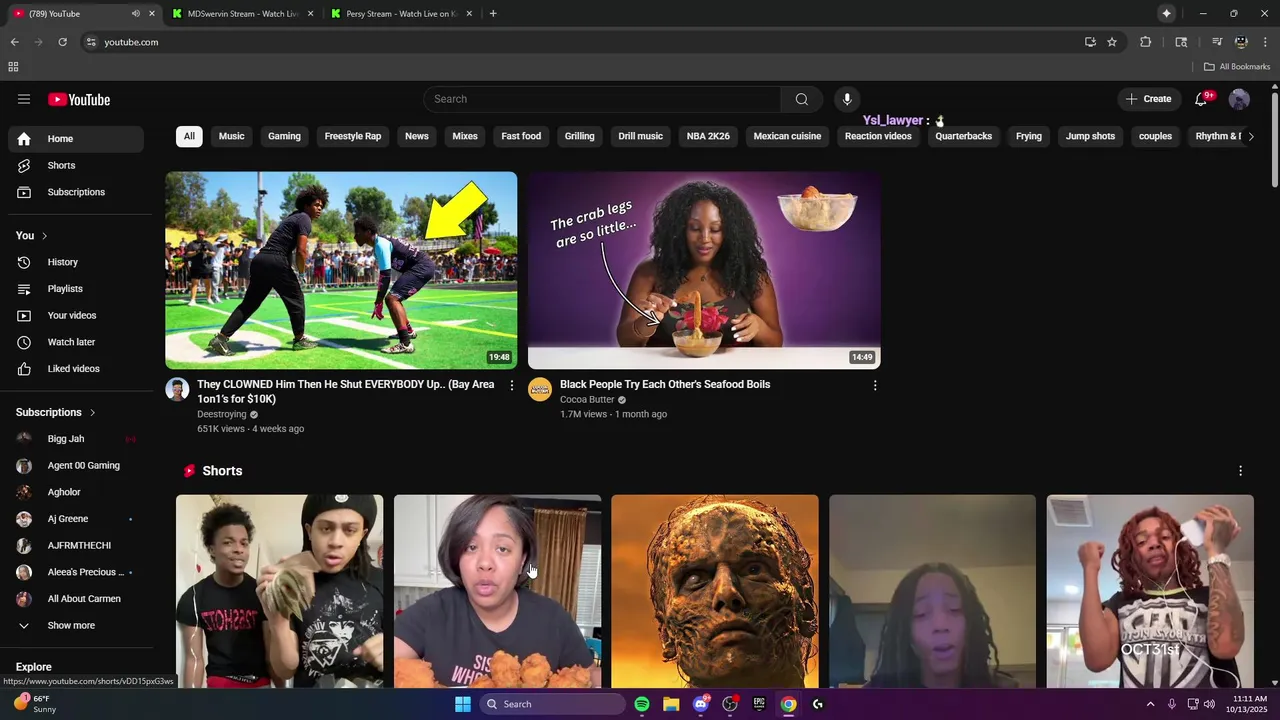Open the mummy face Short thumbnail
Image resolution: width=1280 pixels, height=720 pixels.
715,591
